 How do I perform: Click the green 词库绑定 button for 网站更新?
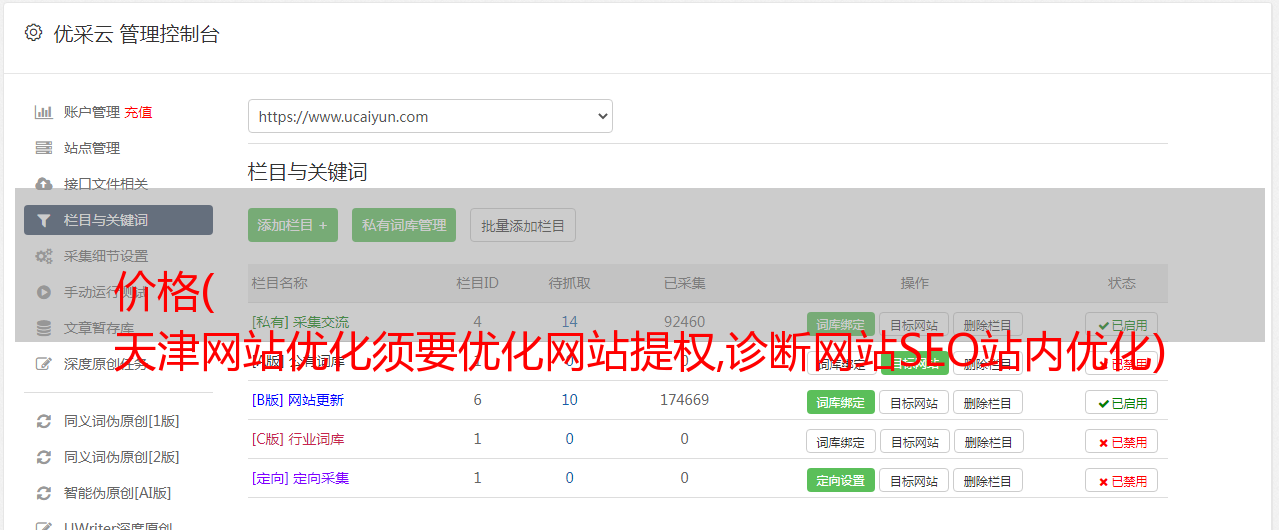coord(840,402)
